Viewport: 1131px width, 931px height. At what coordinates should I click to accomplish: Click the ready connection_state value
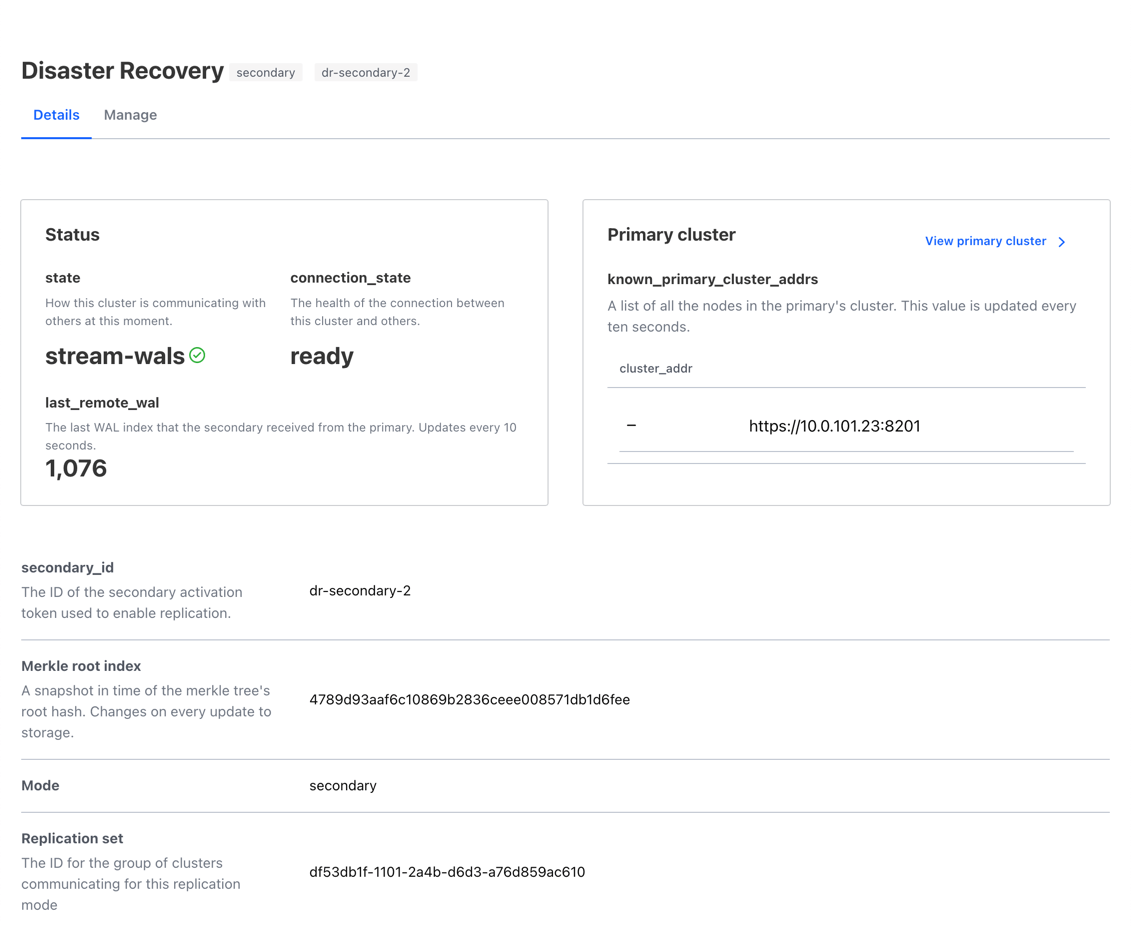click(x=322, y=355)
